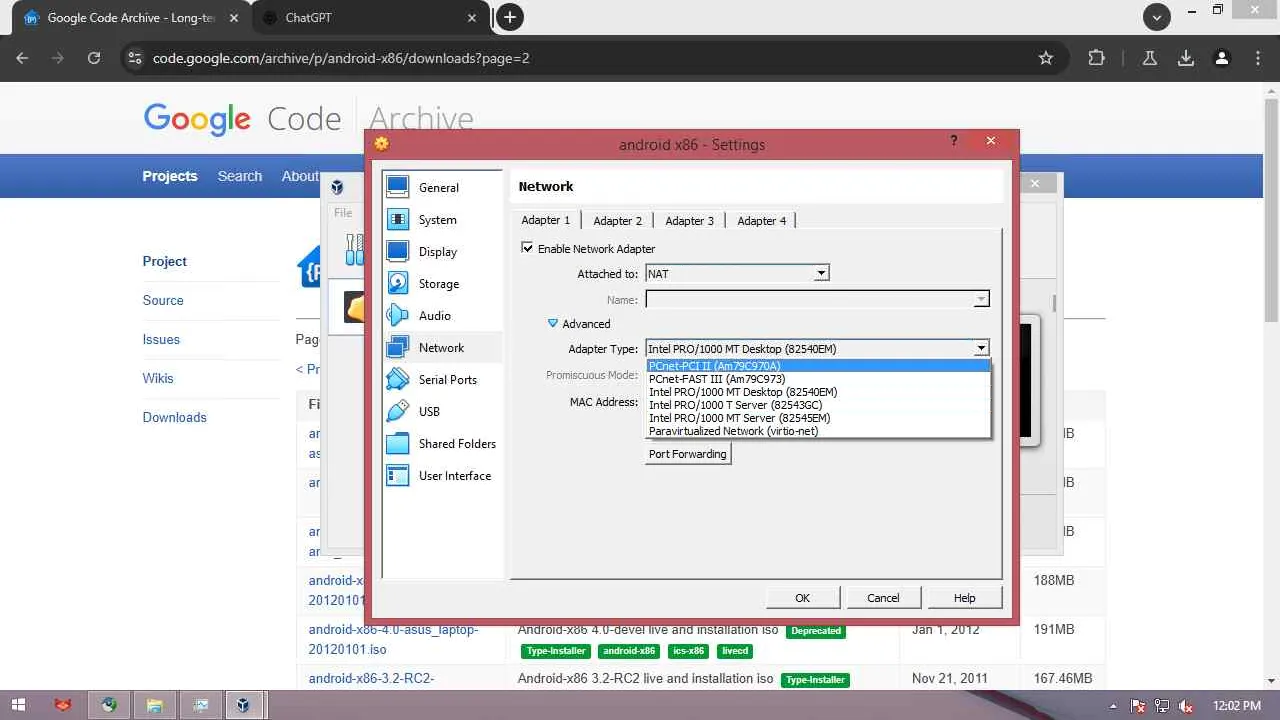View site information icon in address bar

click(x=135, y=58)
